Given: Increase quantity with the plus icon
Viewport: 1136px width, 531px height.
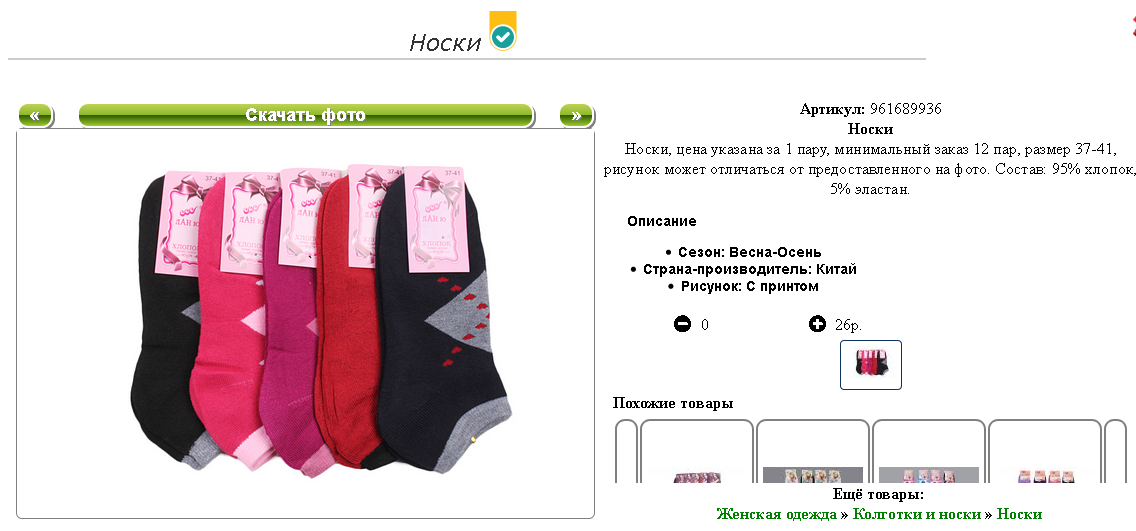Looking at the screenshot, I should coord(817,324).
